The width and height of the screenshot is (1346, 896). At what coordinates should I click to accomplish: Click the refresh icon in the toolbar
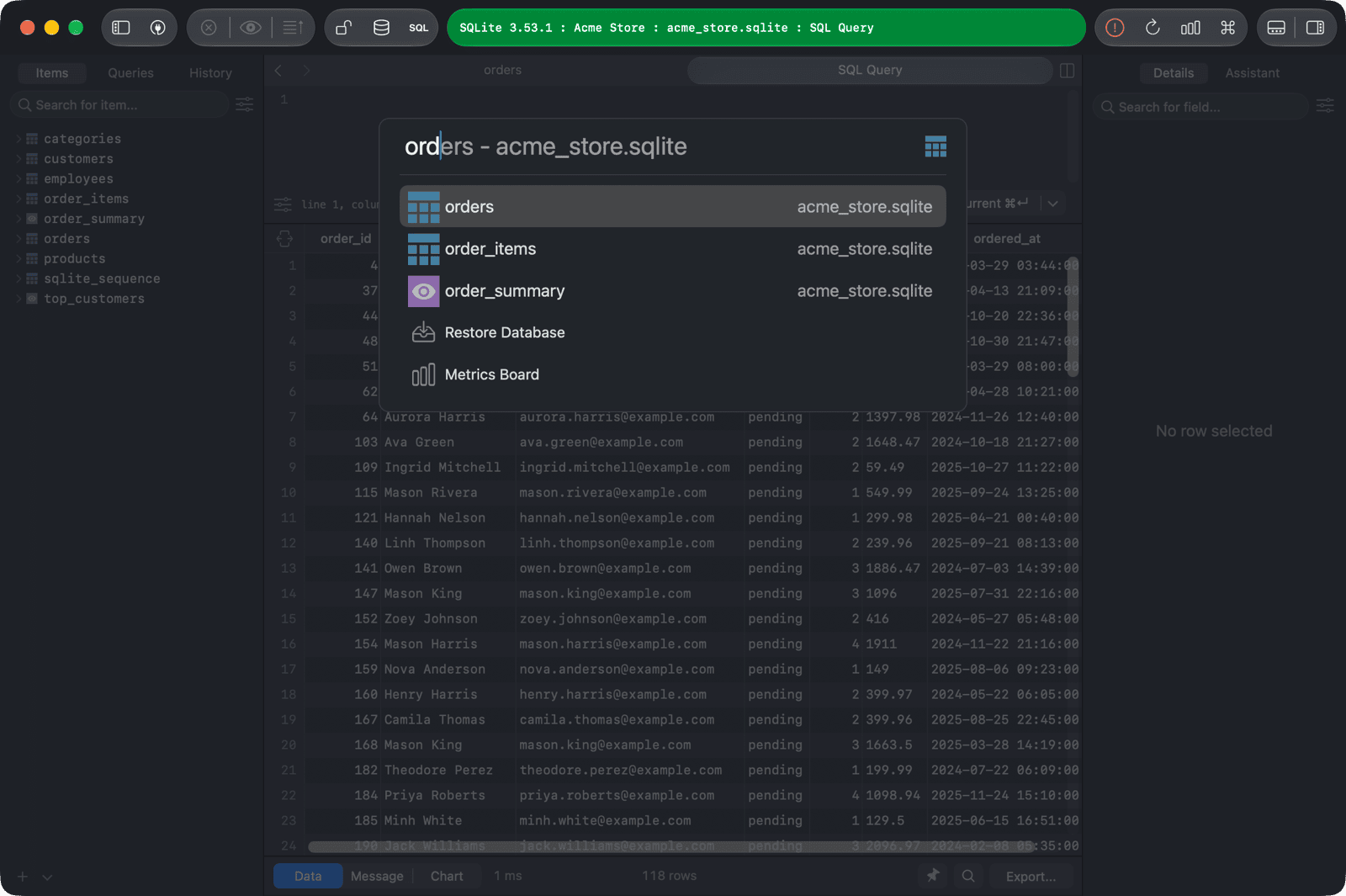[x=1153, y=28]
